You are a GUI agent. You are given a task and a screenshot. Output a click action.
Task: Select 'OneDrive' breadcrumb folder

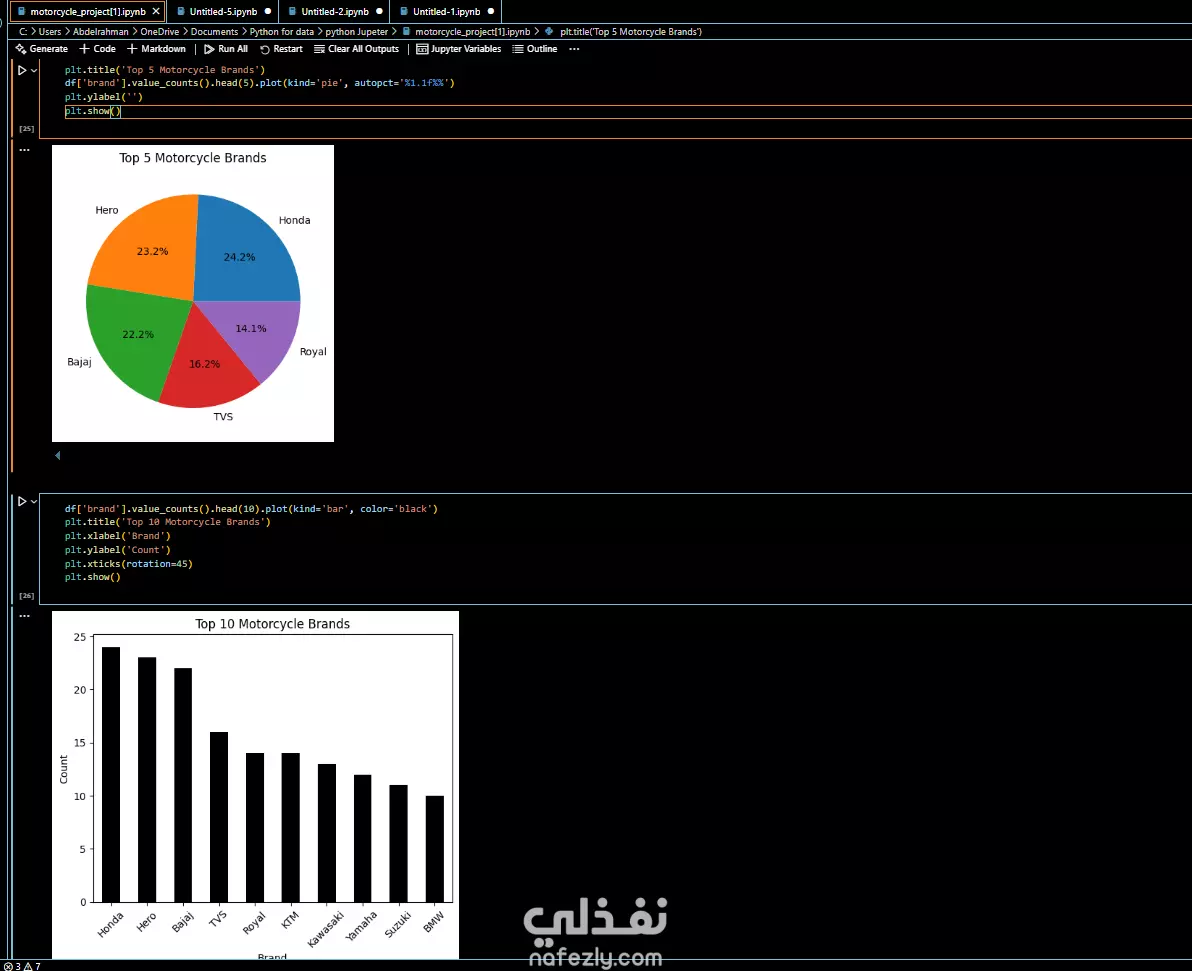coord(160,32)
